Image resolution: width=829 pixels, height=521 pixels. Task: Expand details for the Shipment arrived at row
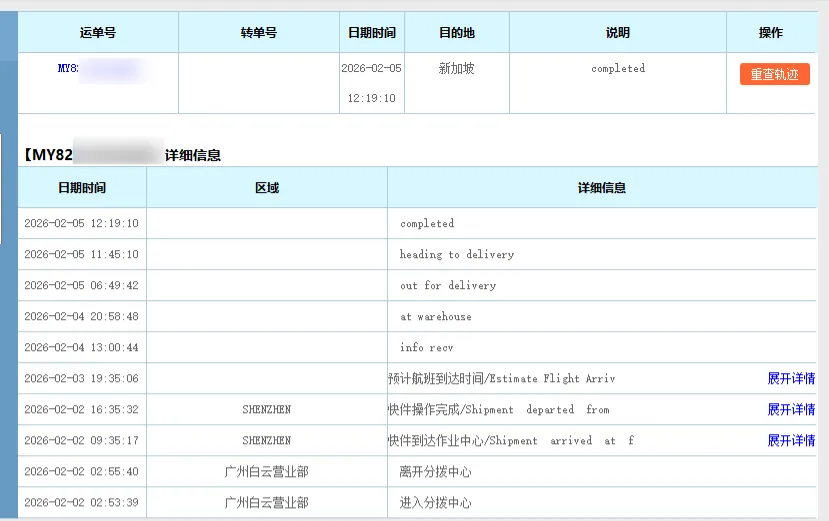tap(791, 440)
